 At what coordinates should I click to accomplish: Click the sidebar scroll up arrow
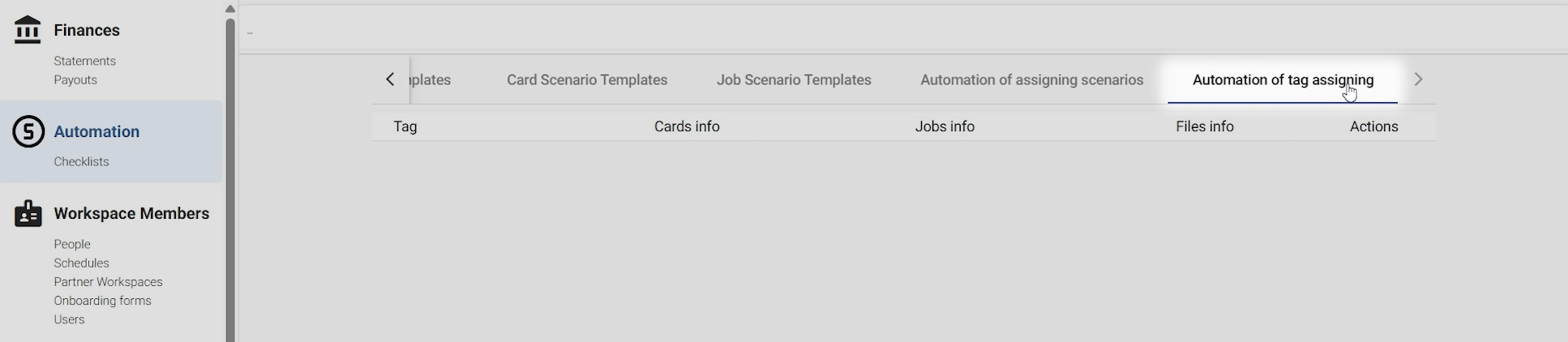click(230, 9)
